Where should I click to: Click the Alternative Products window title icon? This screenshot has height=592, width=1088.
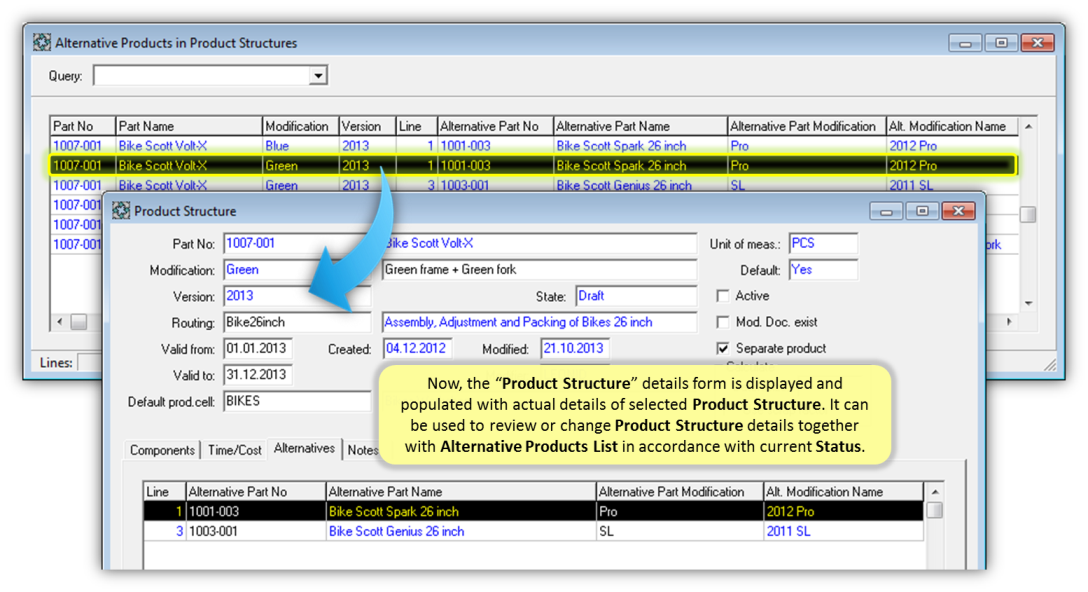(42, 42)
